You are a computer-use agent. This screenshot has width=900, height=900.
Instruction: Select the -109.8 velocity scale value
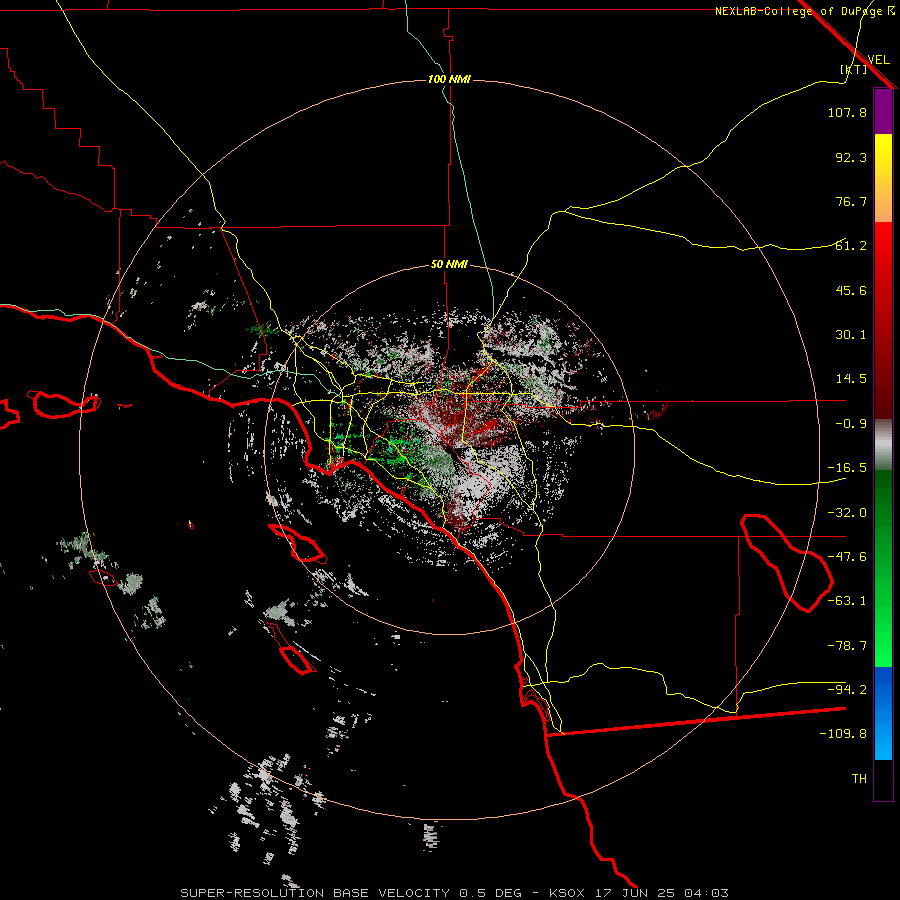click(x=843, y=734)
